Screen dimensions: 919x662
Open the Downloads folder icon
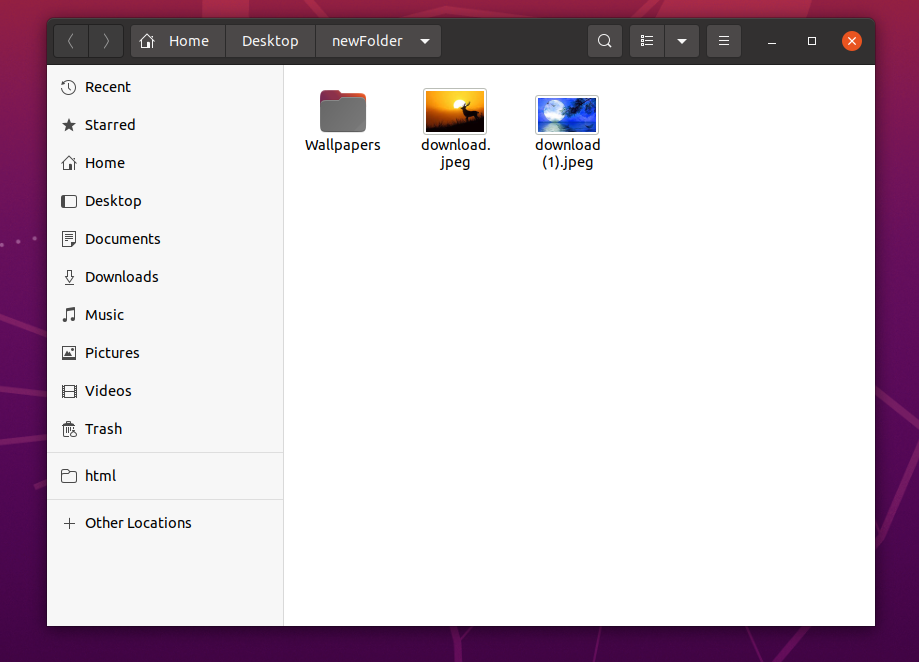(122, 277)
